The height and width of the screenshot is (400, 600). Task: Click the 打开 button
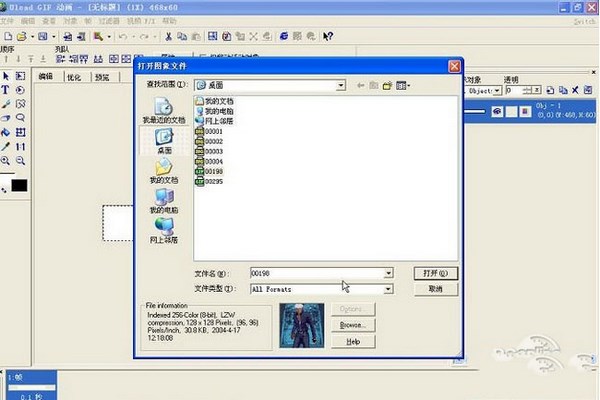(x=435, y=272)
